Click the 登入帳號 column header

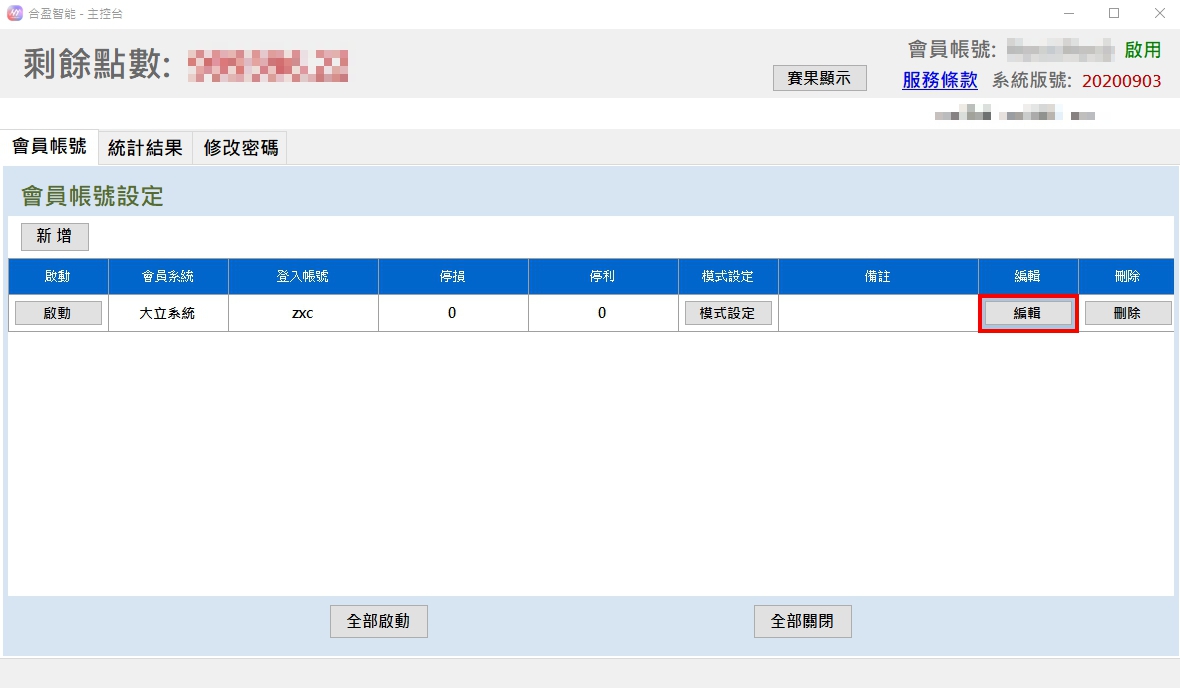(x=303, y=276)
